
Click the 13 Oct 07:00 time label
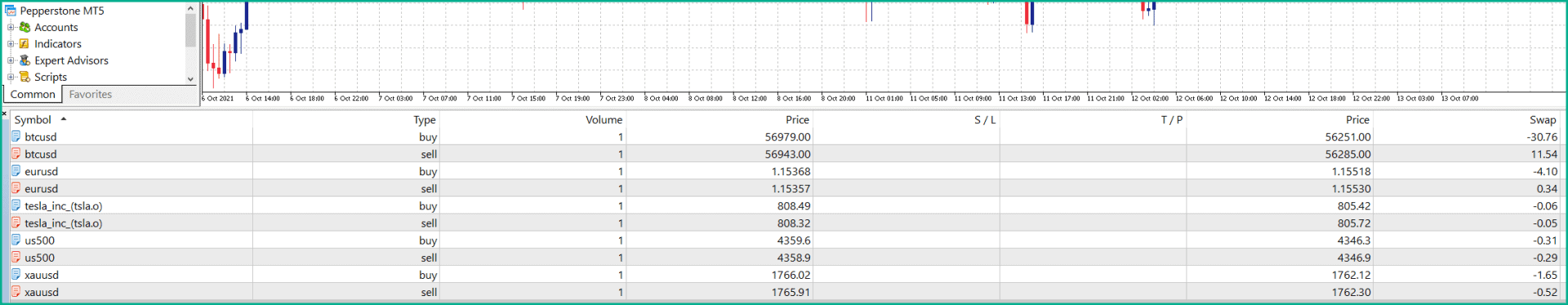tap(1460, 99)
